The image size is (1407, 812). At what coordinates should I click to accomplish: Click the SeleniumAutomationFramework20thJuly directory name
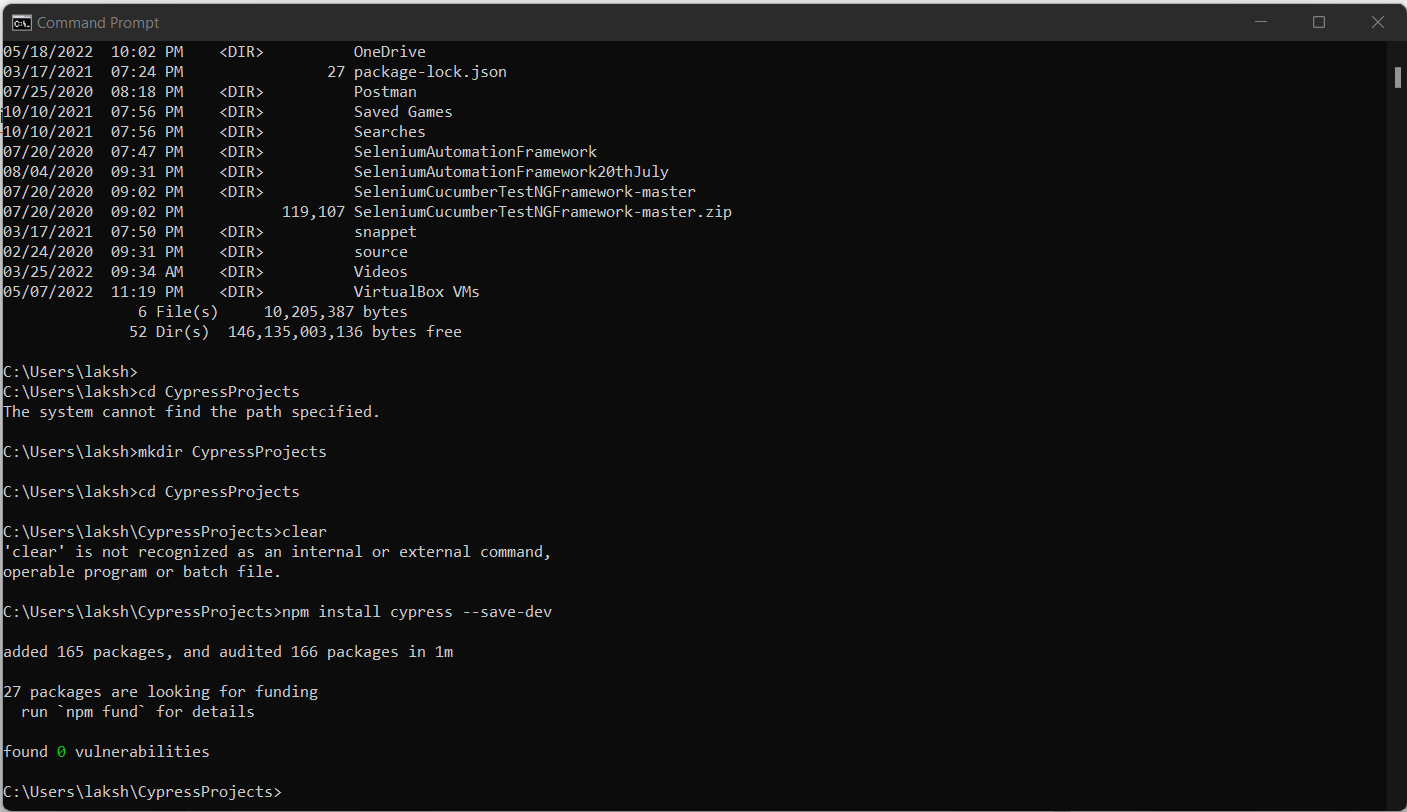click(511, 172)
